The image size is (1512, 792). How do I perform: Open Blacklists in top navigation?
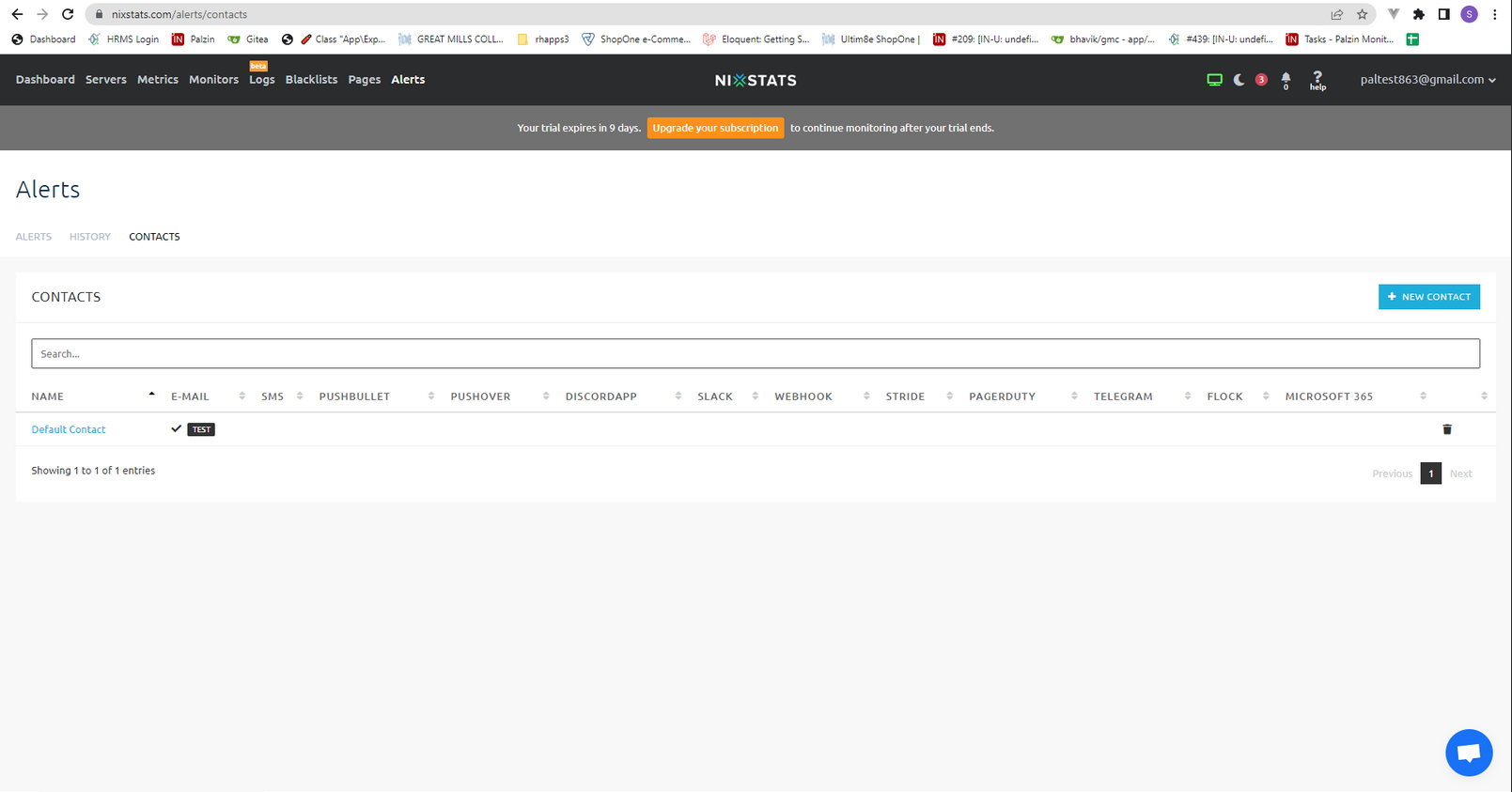tap(311, 80)
